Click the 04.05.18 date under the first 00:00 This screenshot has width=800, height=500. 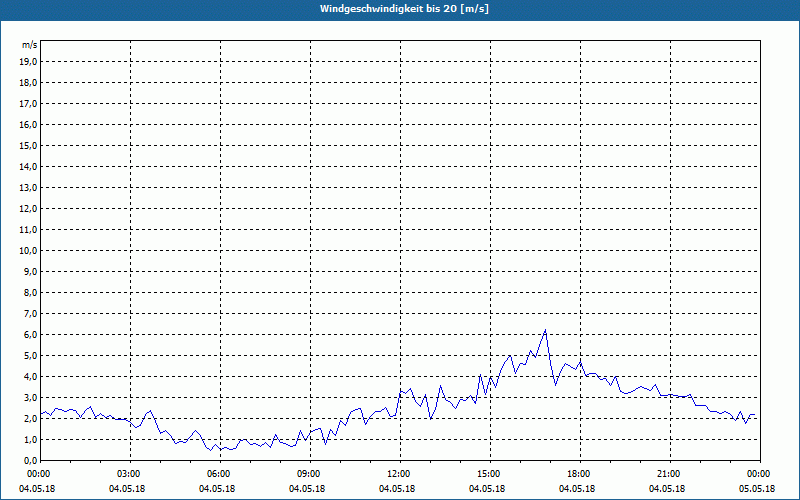coord(37,489)
